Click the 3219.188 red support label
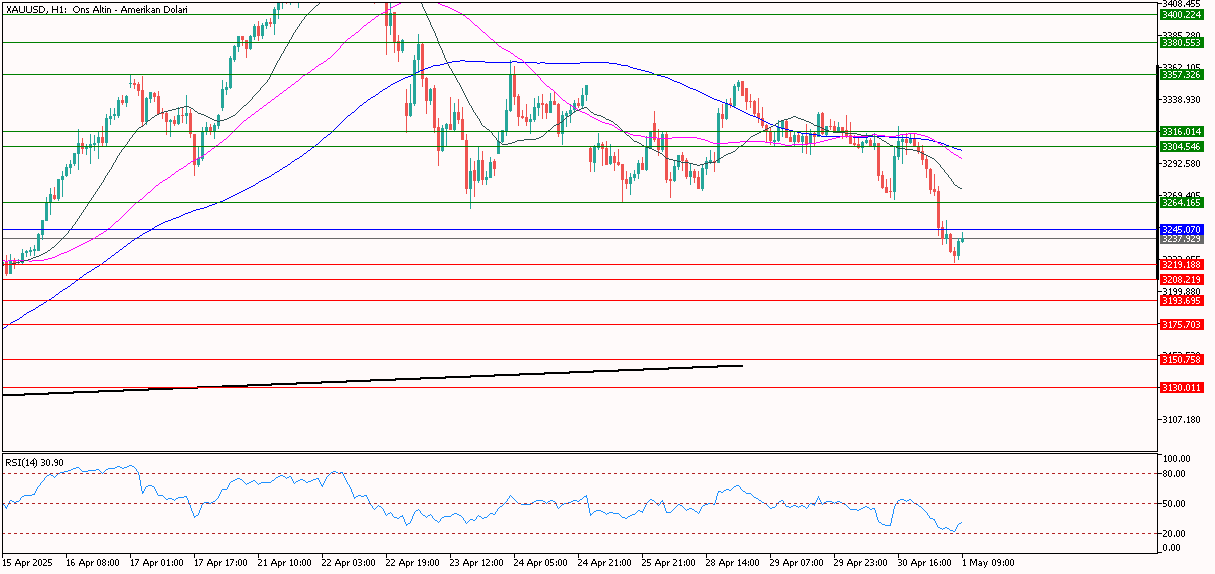Screen dimensions: 1215x574 [1180, 265]
